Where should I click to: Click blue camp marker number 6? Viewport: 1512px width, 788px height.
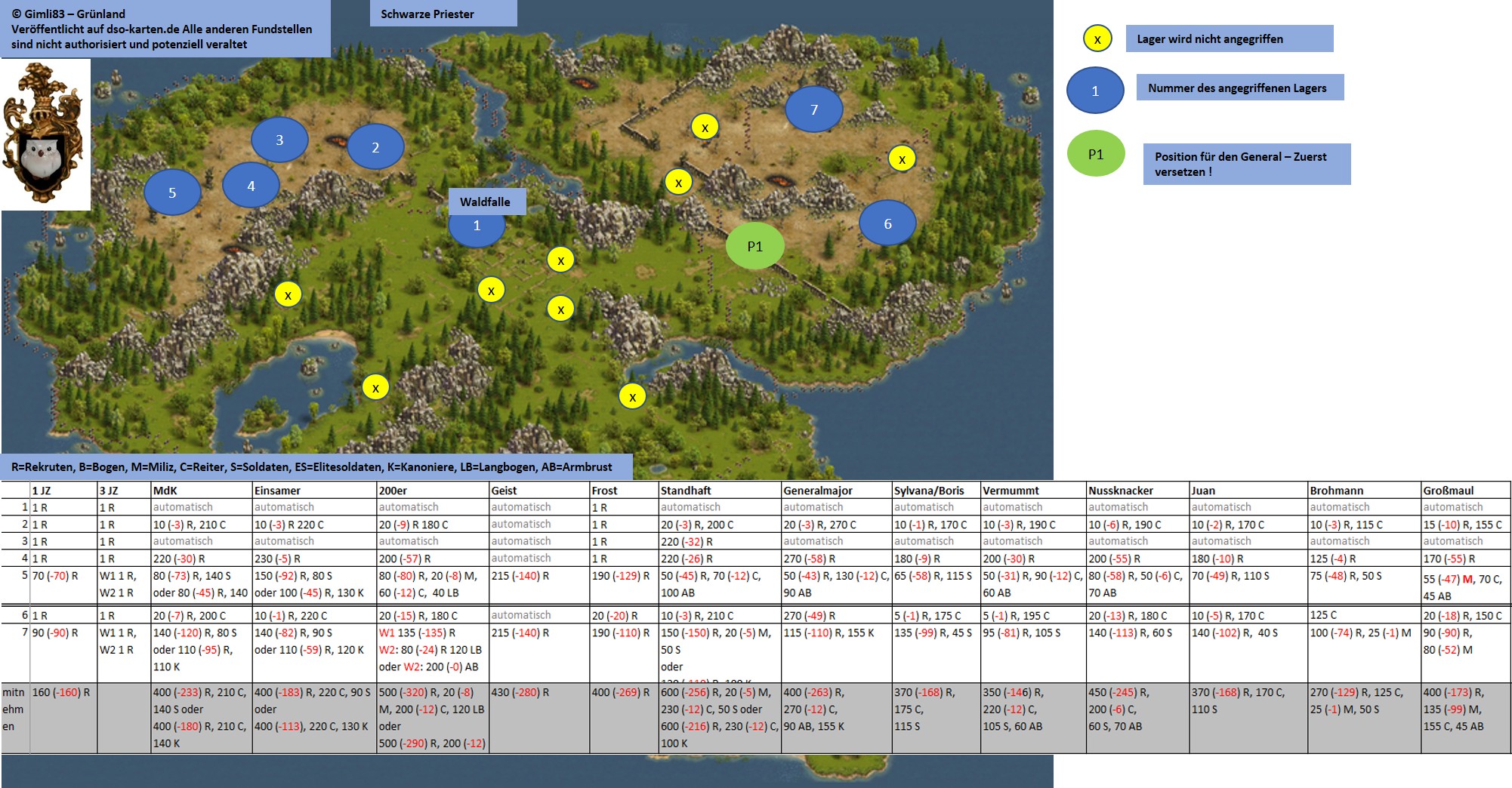pos(887,223)
